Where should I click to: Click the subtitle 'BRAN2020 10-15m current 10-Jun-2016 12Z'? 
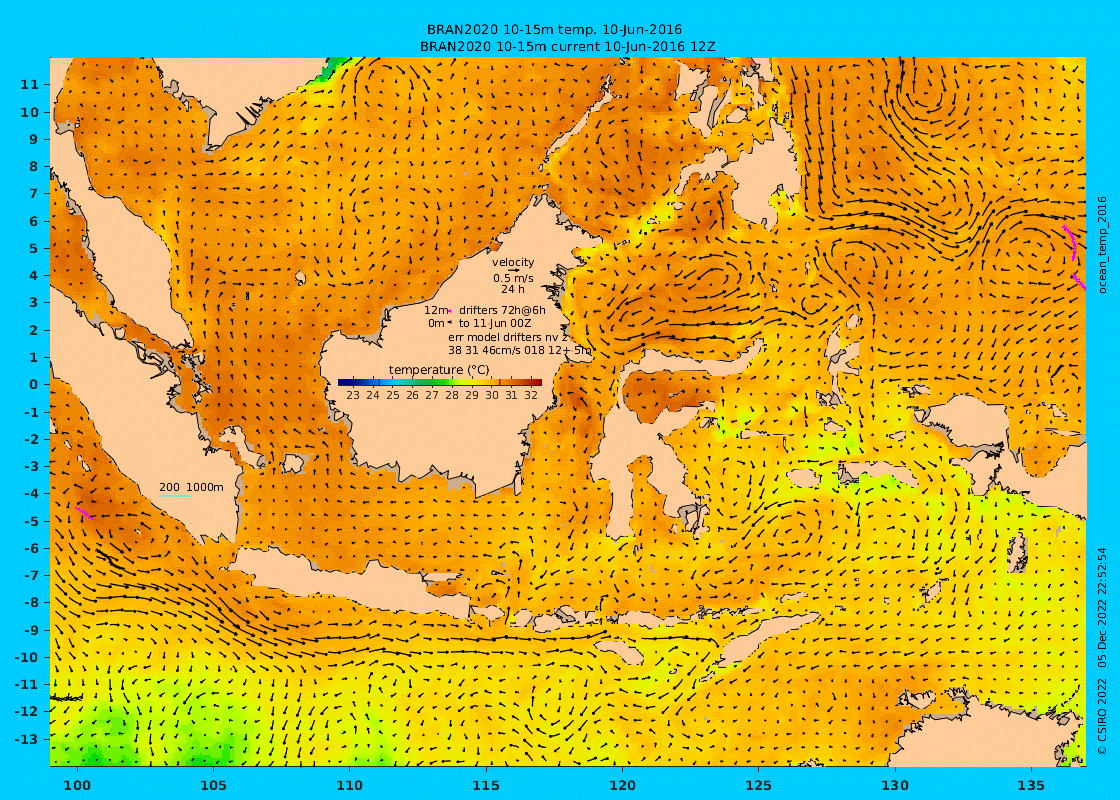(568, 47)
